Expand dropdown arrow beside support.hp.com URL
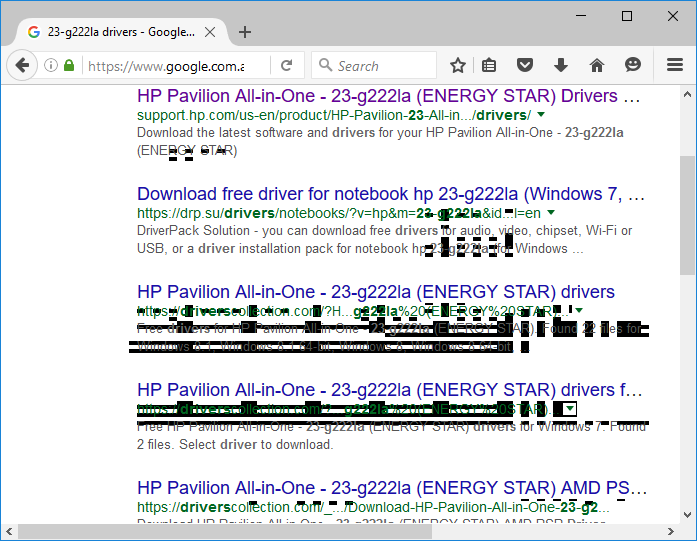This screenshot has height=541, width=697. [x=541, y=115]
